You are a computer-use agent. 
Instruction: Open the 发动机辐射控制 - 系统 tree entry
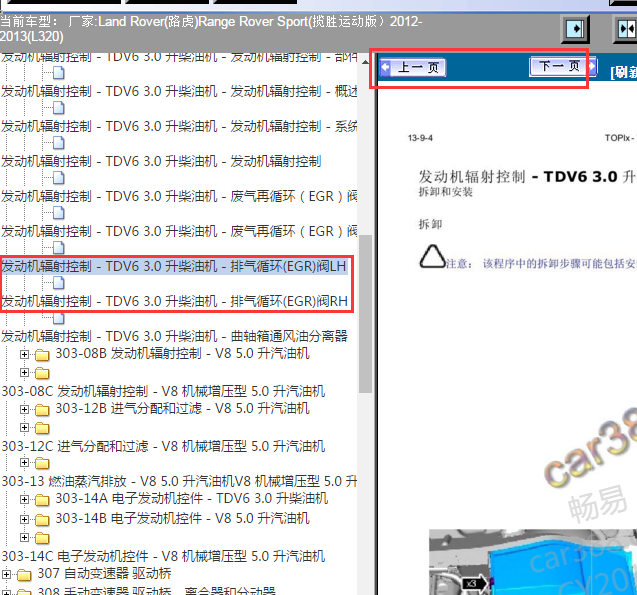pyautogui.click(x=179, y=126)
